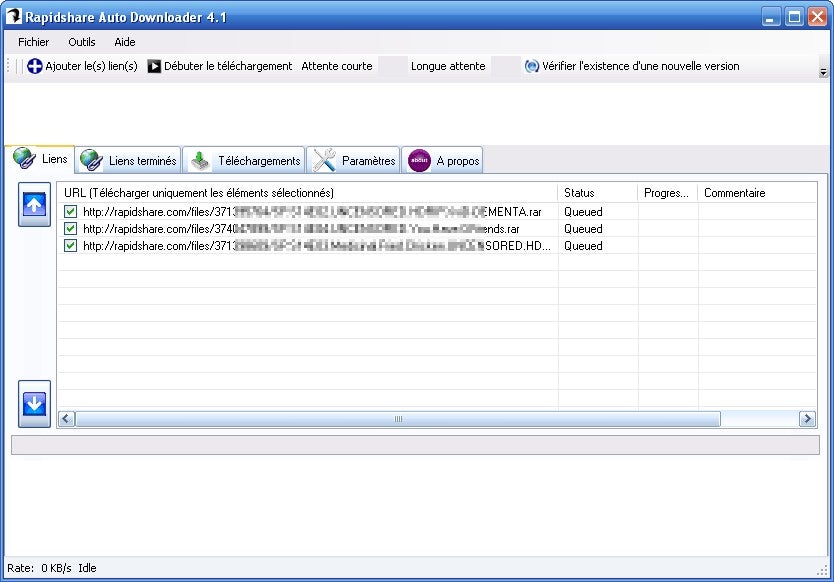
Task: Switch to the Téléchargements tab
Action: click(244, 160)
